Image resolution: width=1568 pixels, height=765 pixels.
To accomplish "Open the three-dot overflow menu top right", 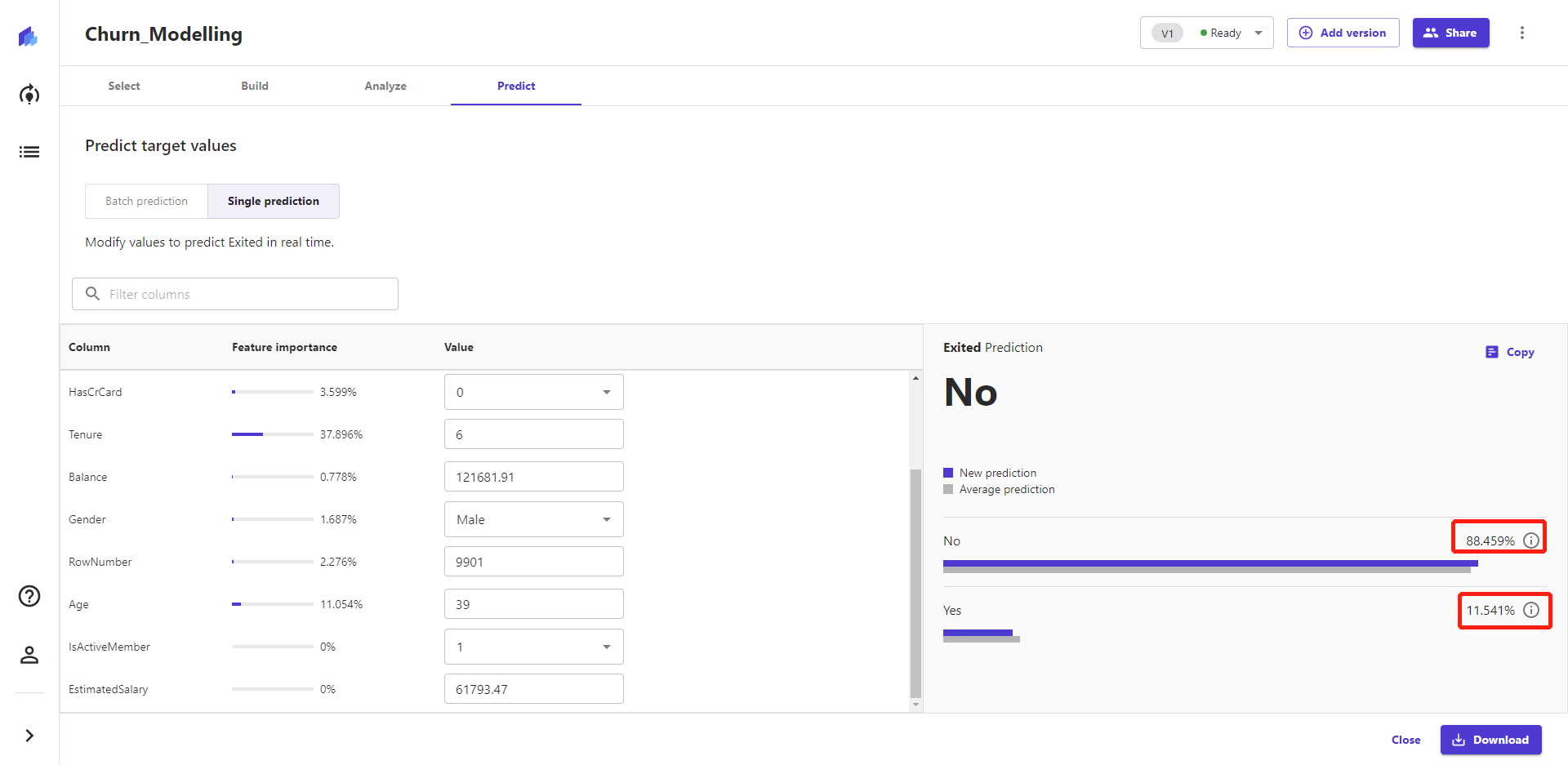I will pyautogui.click(x=1522, y=33).
